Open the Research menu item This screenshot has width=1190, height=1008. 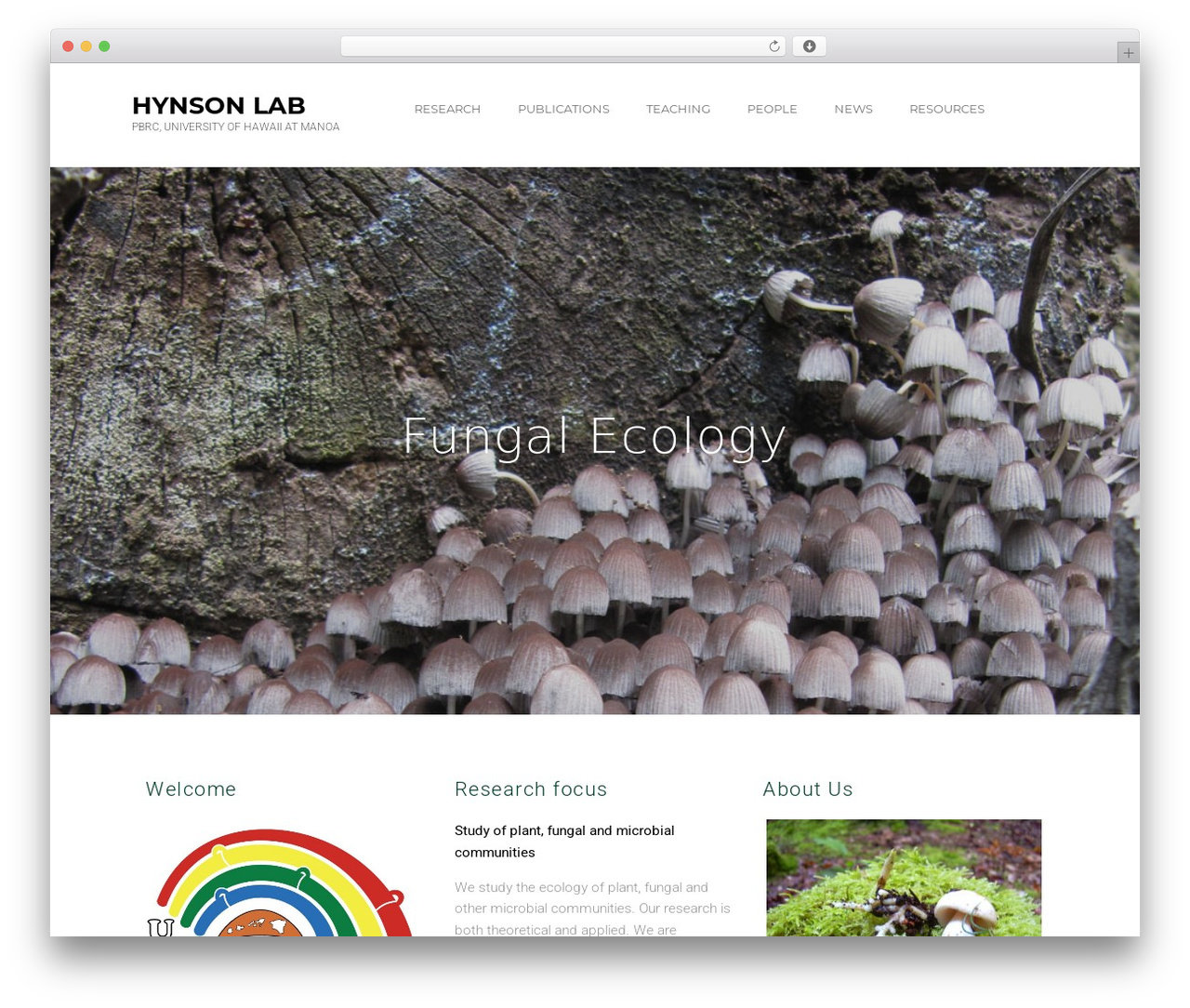coord(447,109)
